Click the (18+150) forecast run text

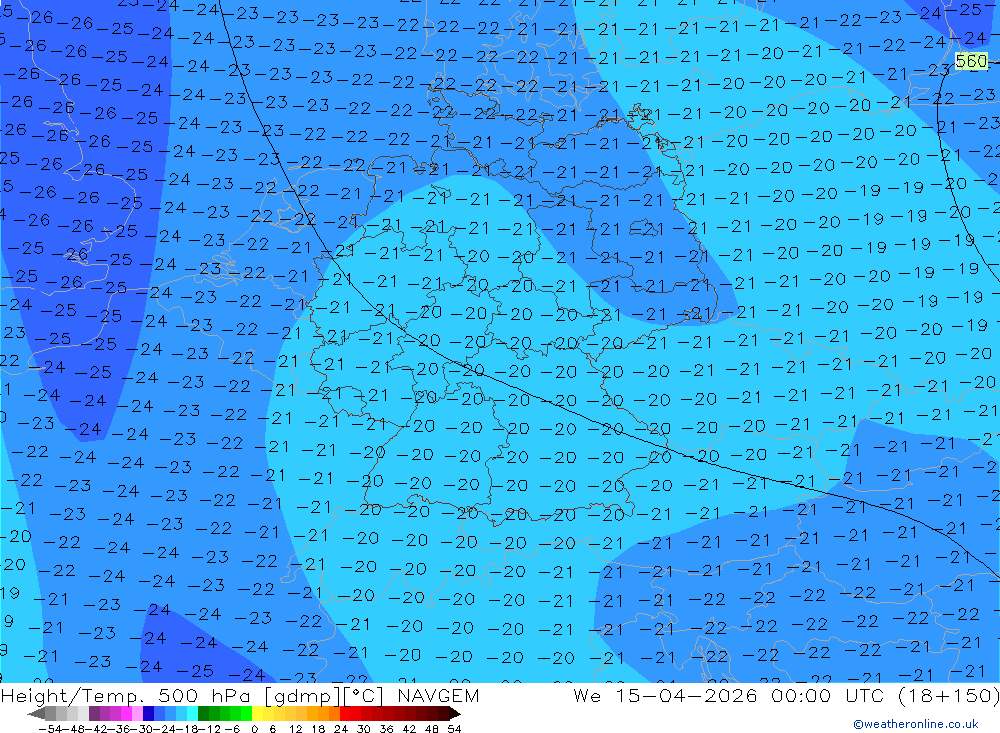coord(948,695)
